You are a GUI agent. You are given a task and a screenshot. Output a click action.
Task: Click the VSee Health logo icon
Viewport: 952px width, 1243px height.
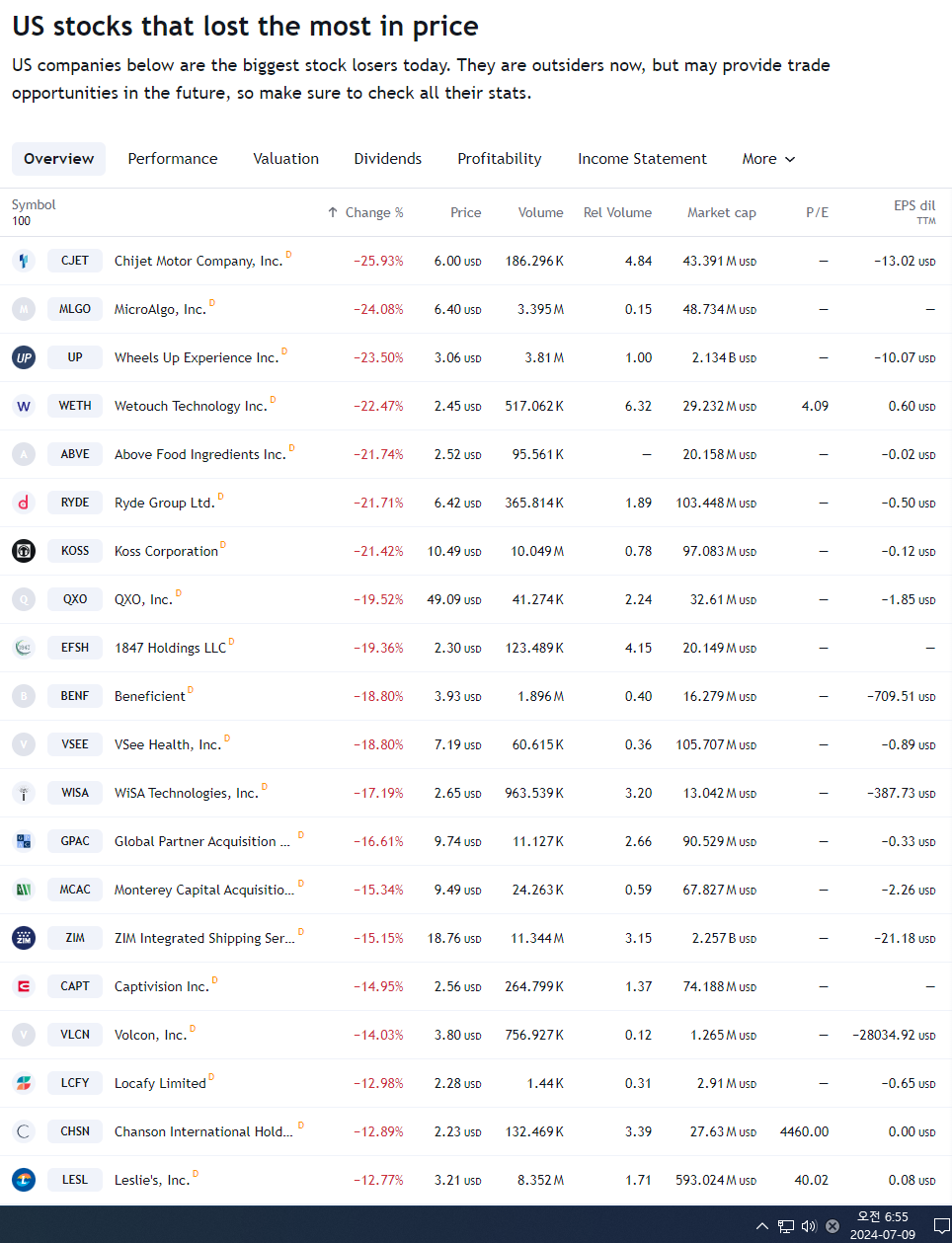pos(24,744)
